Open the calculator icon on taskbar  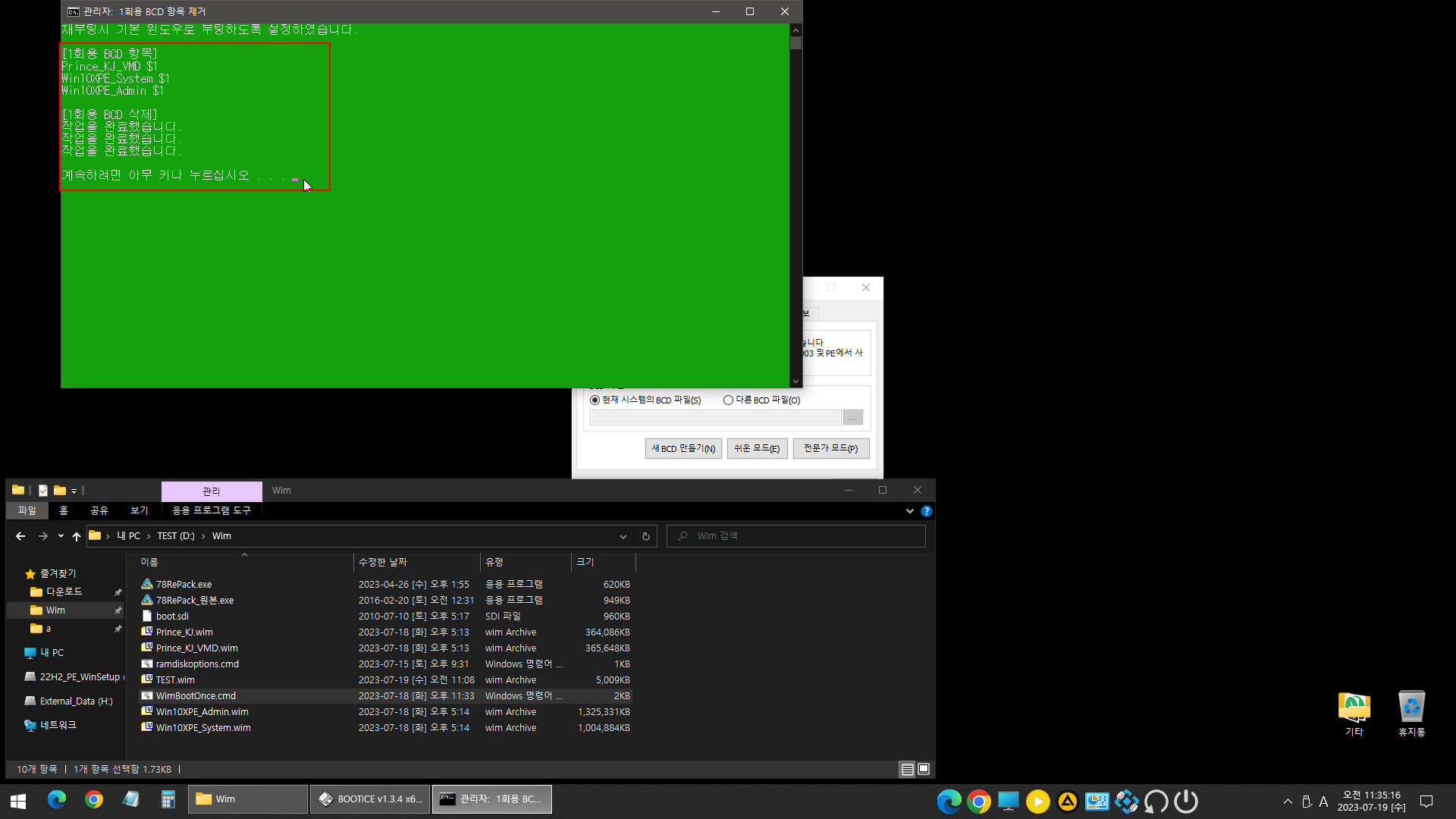pos(168,799)
